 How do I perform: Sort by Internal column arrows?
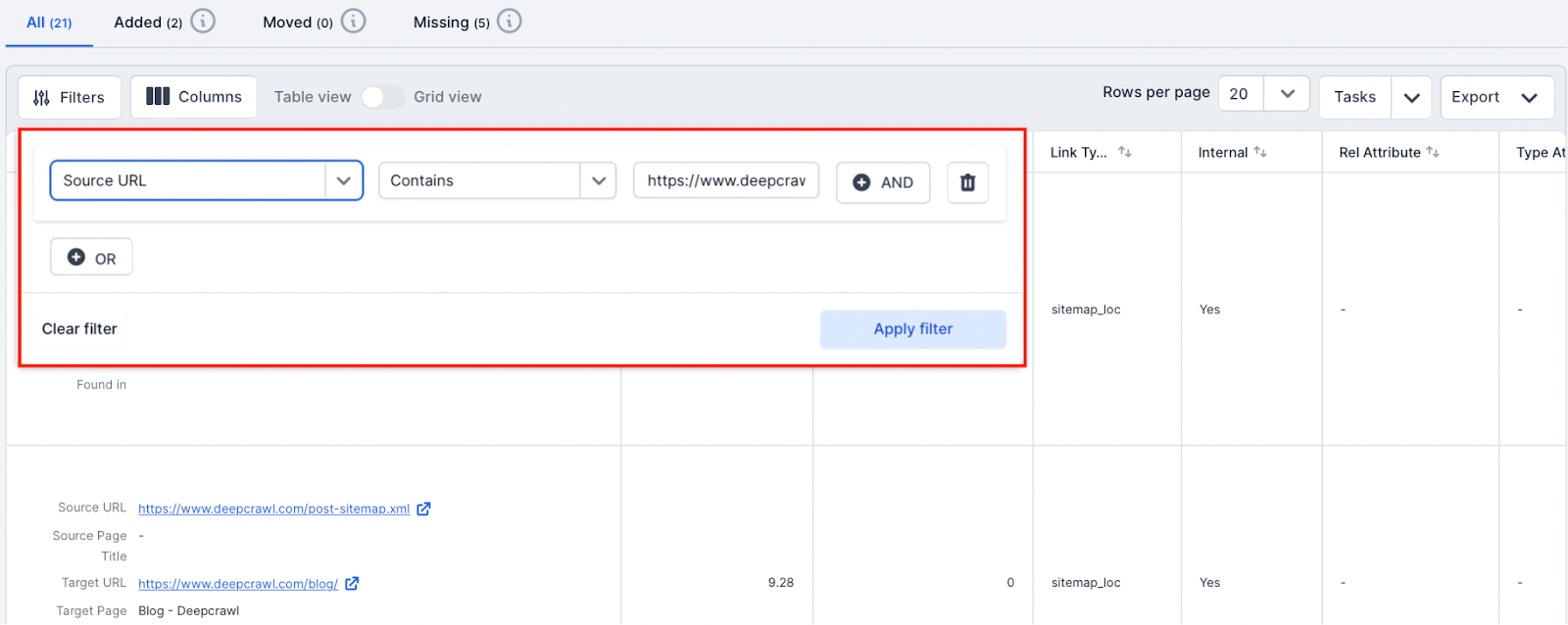pos(1260,152)
